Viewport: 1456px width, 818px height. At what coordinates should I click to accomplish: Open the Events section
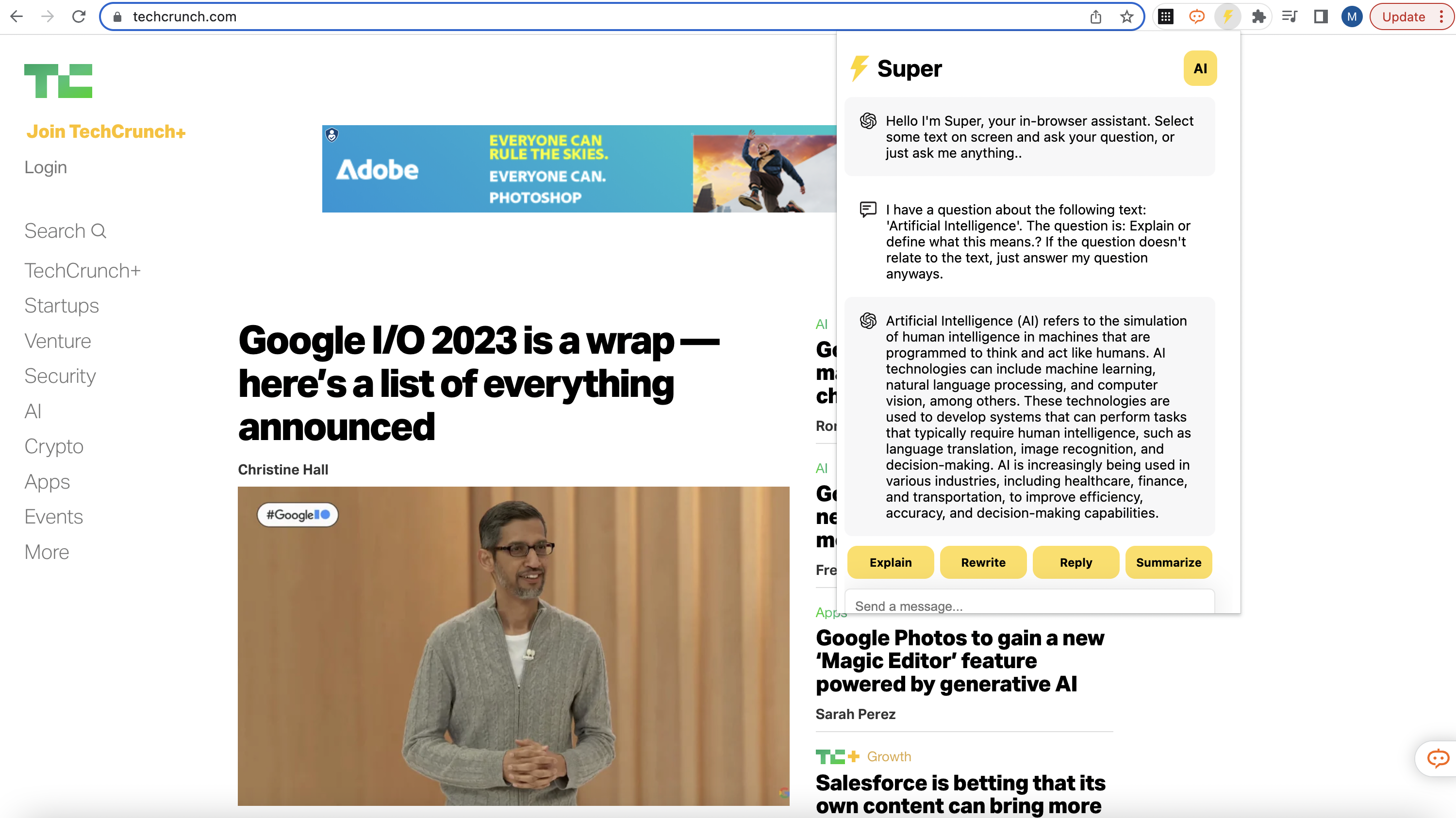[54, 517]
